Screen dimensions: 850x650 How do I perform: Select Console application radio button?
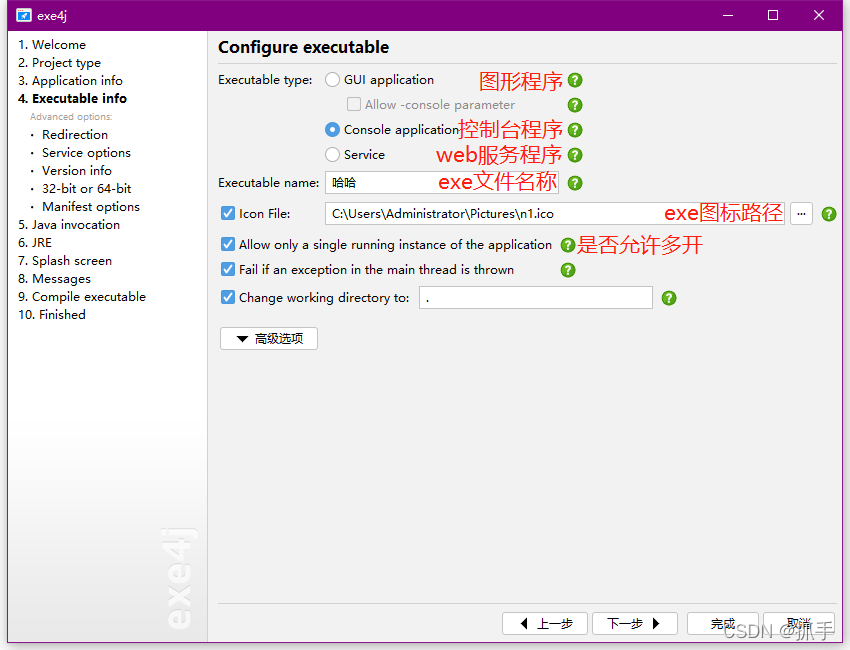[332, 130]
